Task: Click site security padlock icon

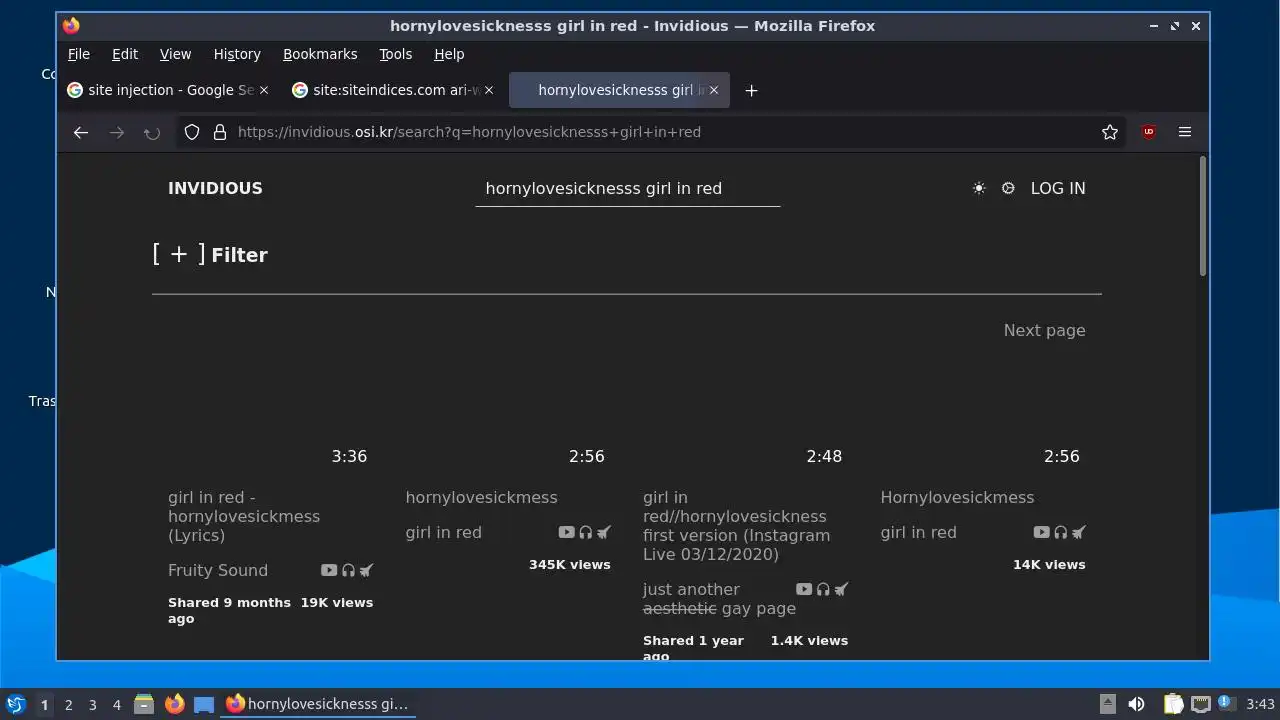Action: tap(220, 132)
